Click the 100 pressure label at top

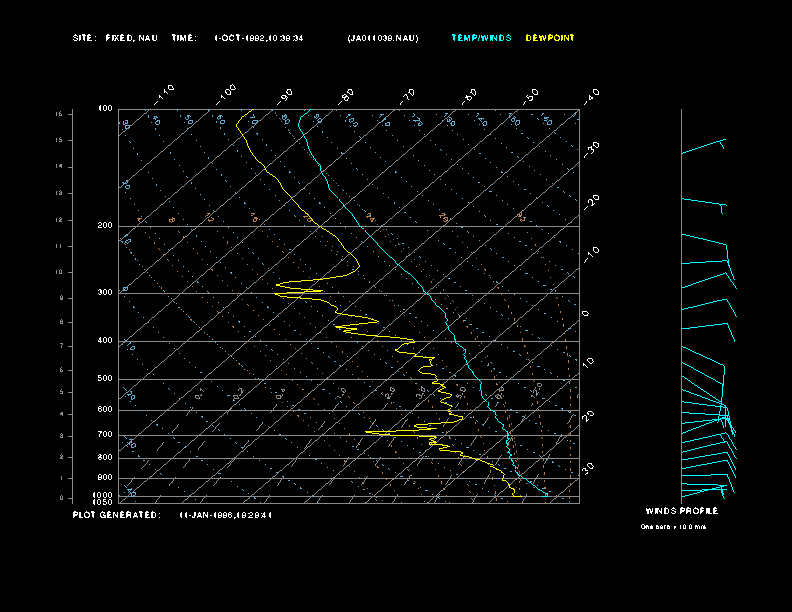click(x=105, y=108)
